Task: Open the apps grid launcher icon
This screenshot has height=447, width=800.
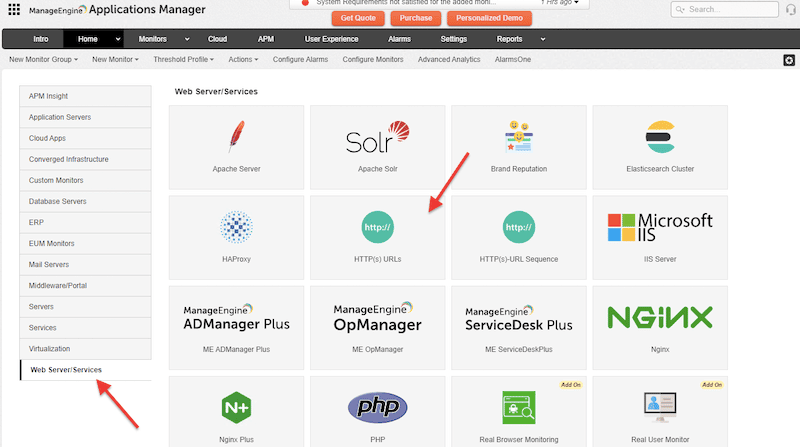Action: pos(14,9)
